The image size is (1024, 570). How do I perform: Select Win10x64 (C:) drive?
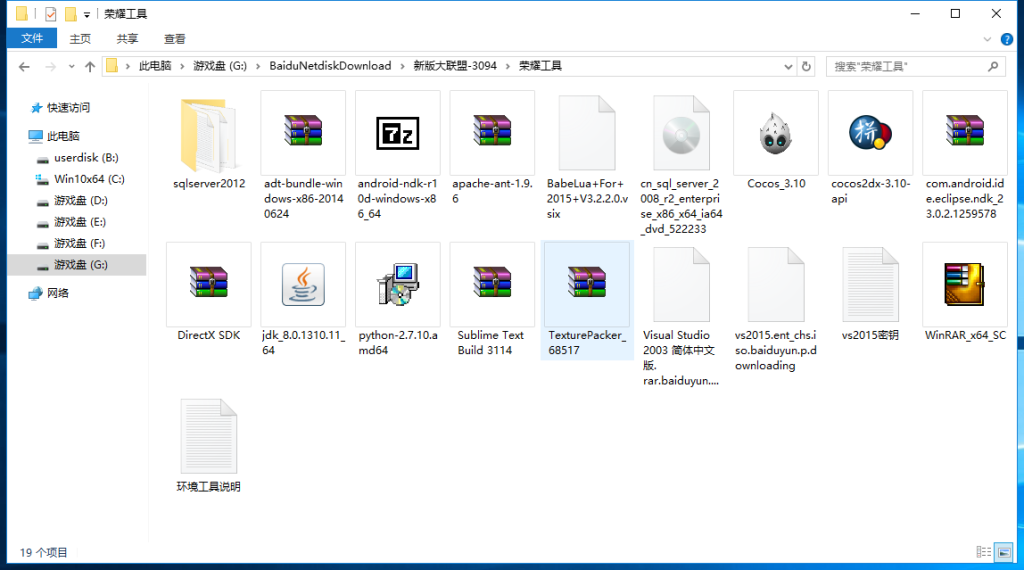[89, 179]
